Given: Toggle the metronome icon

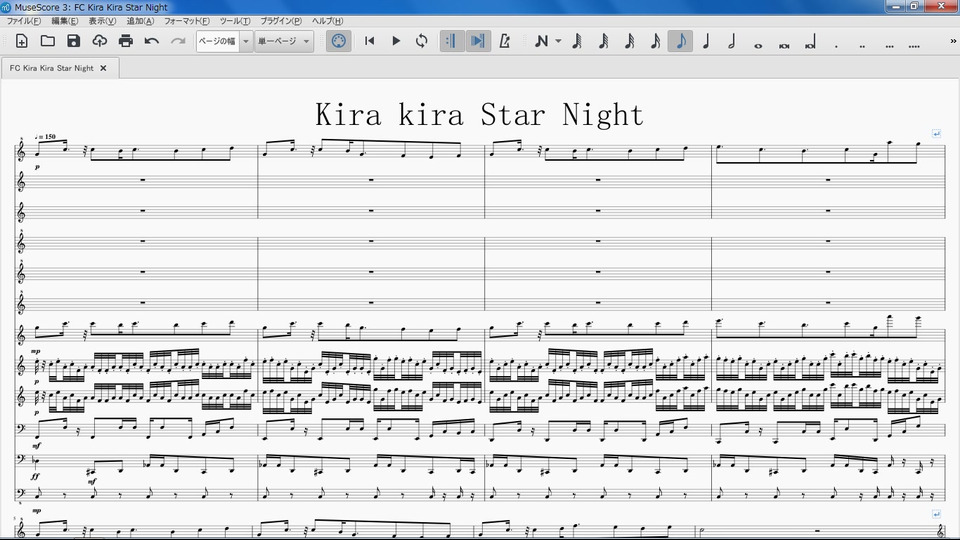Looking at the screenshot, I should tap(504, 41).
